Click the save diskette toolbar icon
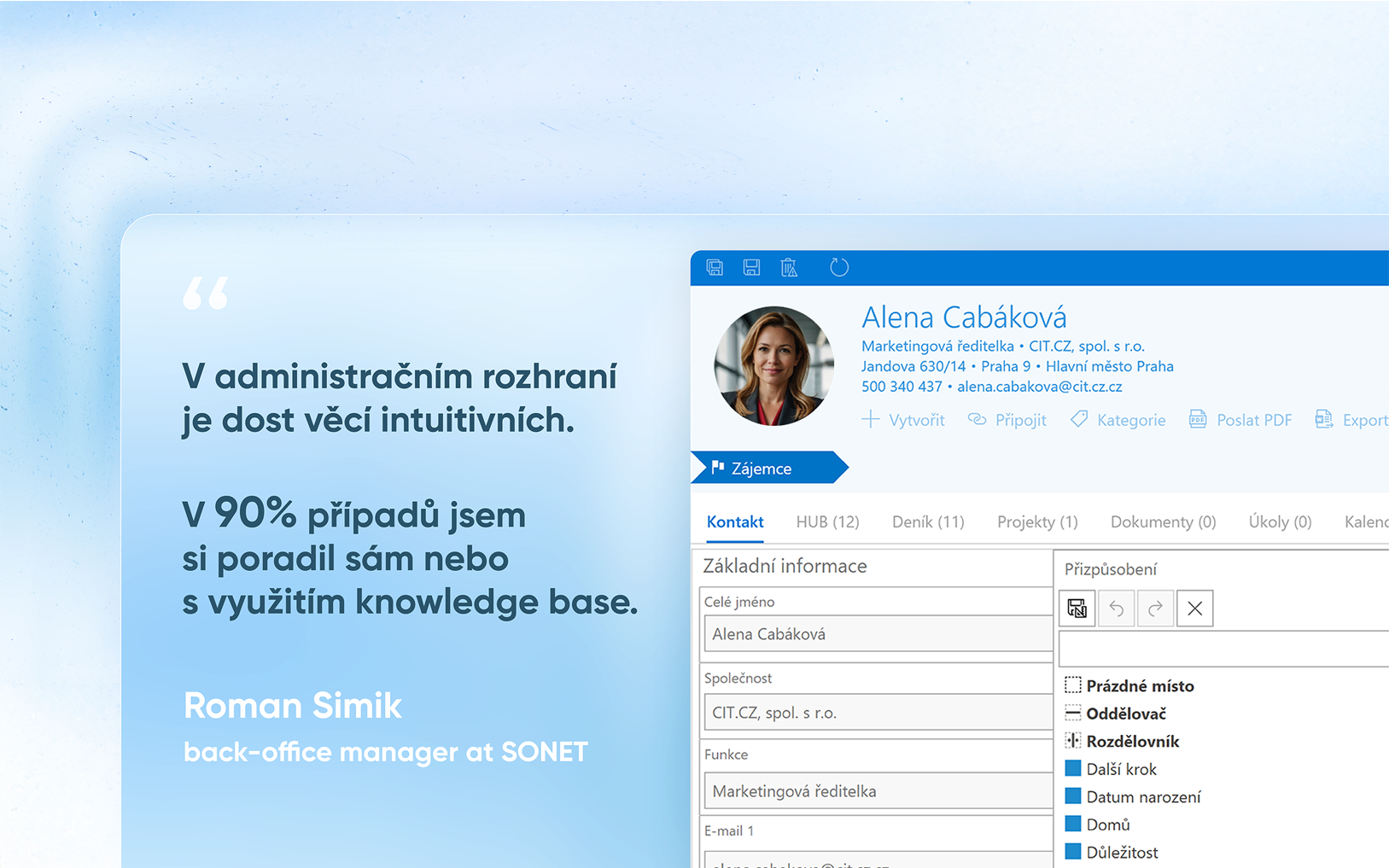Screen dimensions: 1389x868 [x=751, y=267]
